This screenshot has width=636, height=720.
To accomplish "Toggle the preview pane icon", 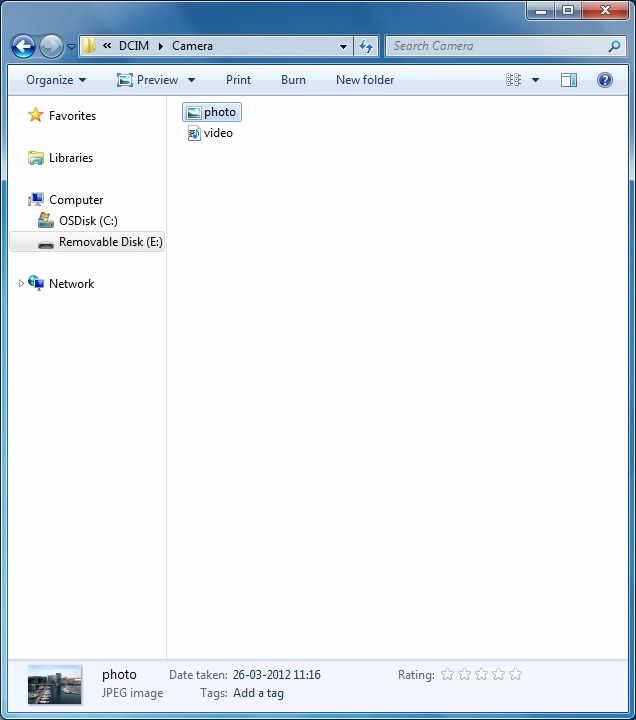I will click(x=569, y=80).
